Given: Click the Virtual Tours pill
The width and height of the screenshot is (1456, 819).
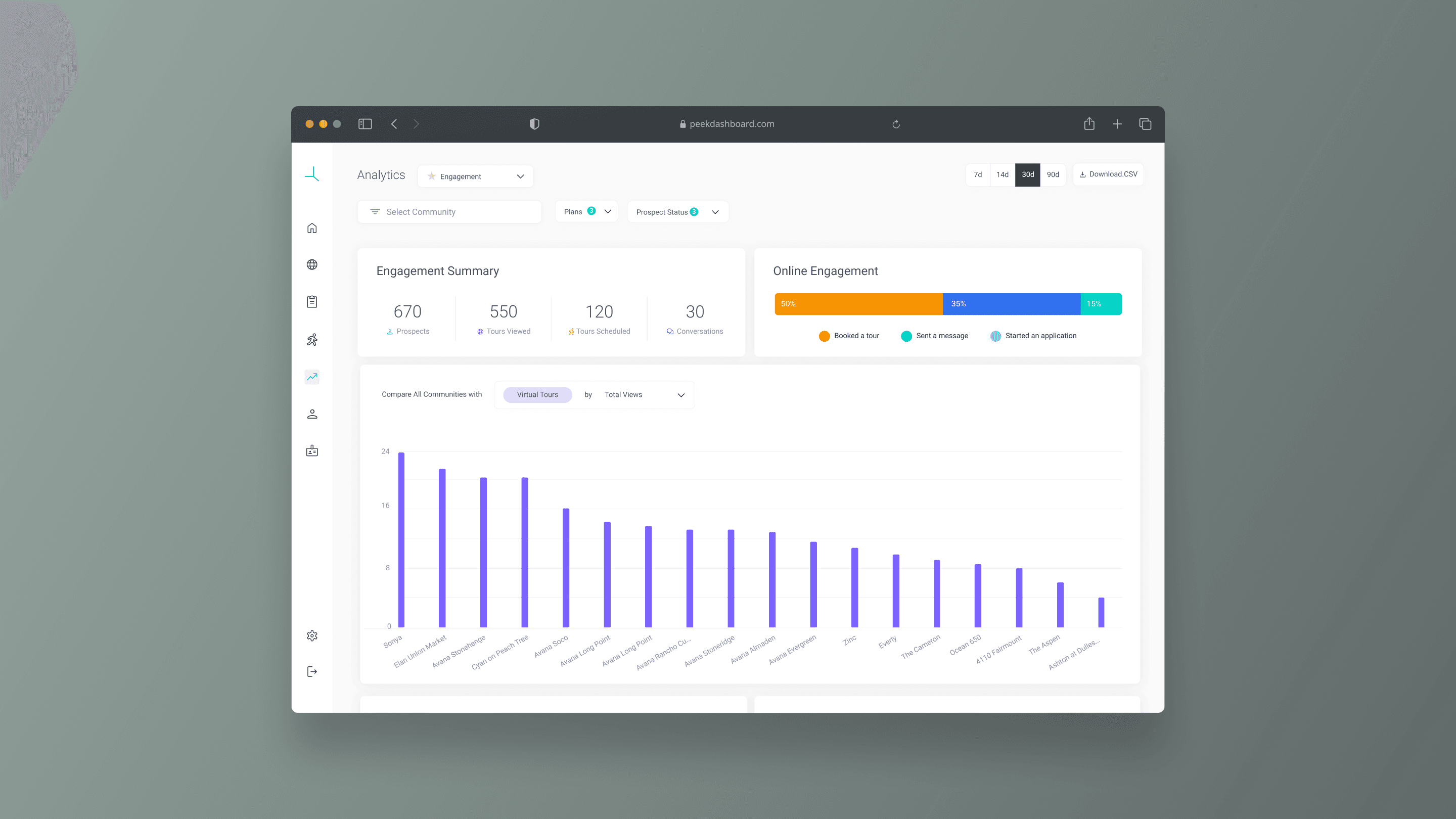Looking at the screenshot, I should point(537,394).
